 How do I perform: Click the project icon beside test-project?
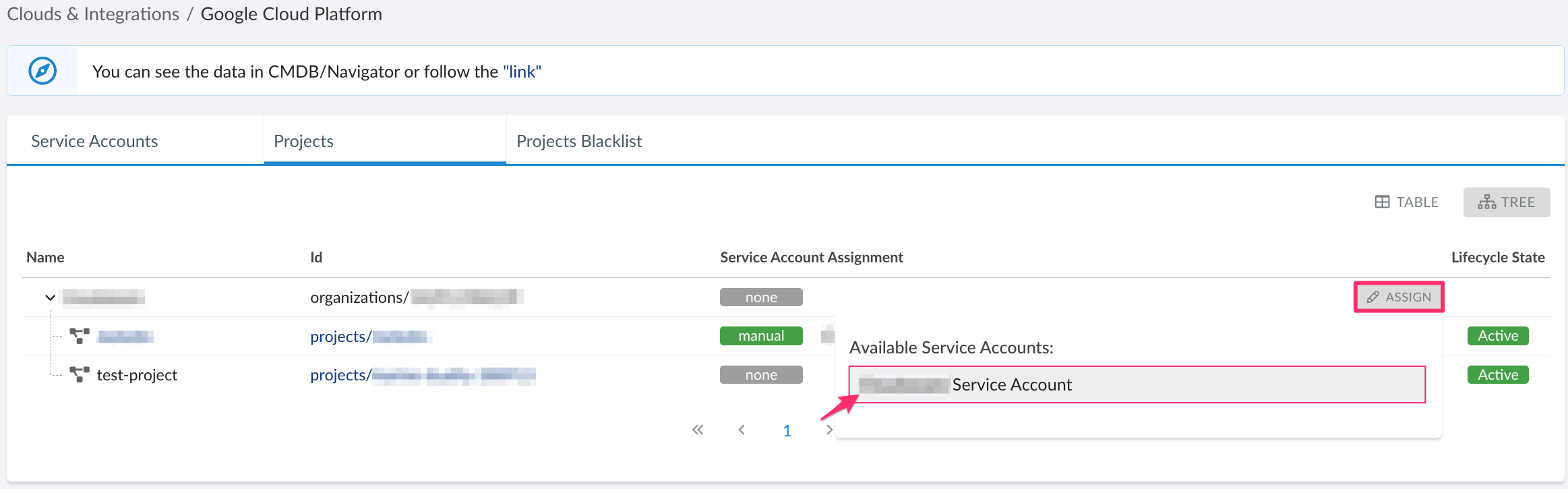80,374
